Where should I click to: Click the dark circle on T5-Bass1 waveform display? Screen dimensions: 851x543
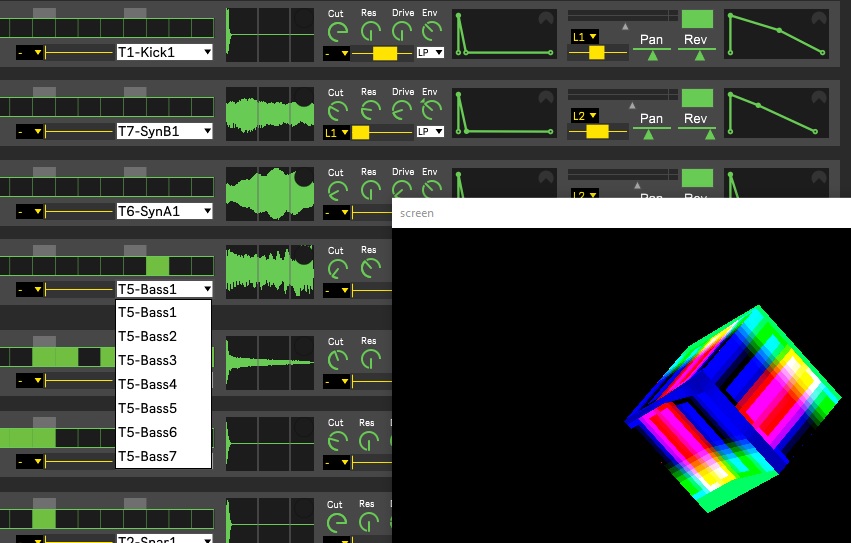click(x=303, y=255)
